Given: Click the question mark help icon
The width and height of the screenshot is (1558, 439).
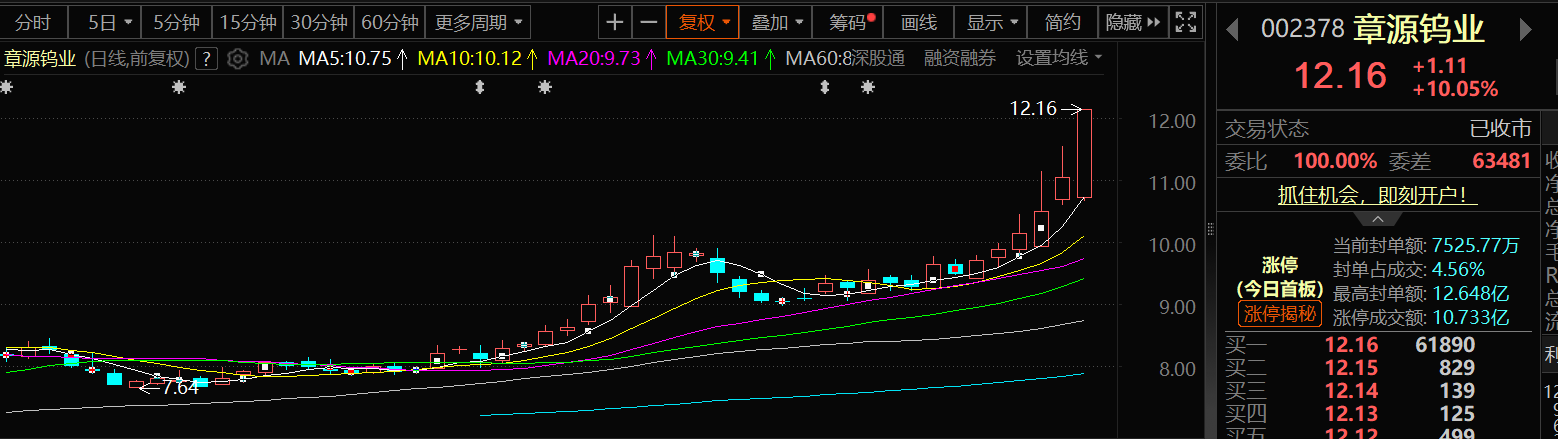Looking at the screenshot, I should [207, 59].
